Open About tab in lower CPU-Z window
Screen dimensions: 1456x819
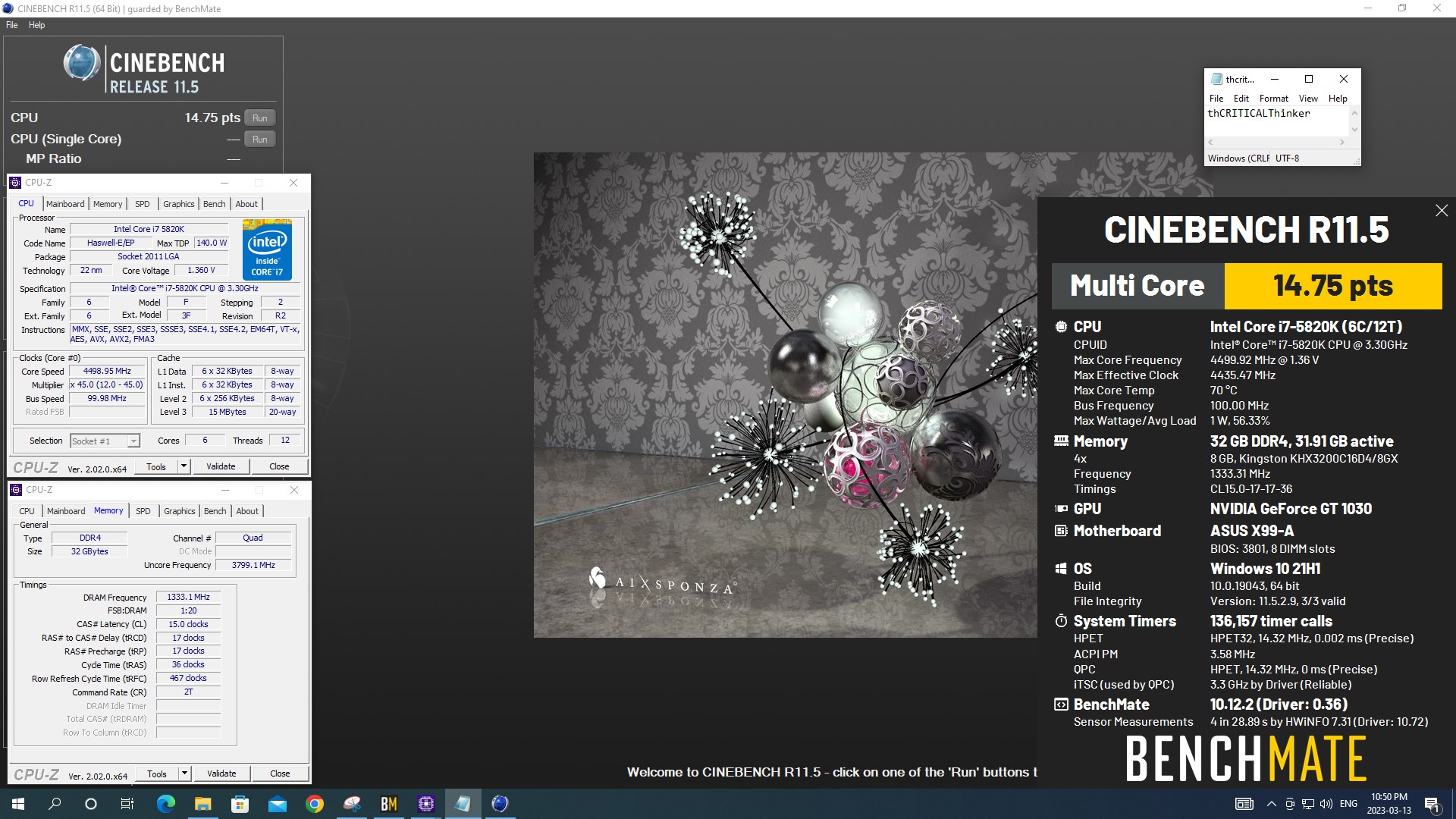click(247, 511)
